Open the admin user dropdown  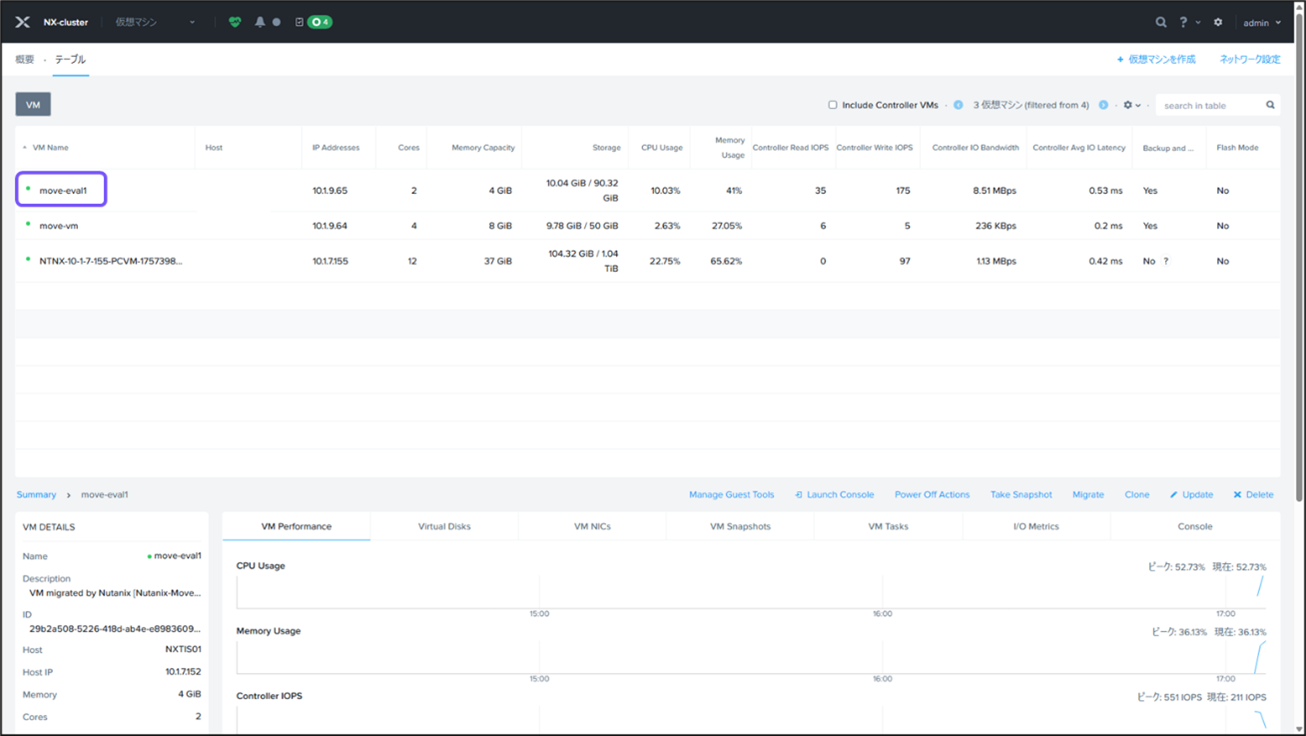[x=1261, y=22]
